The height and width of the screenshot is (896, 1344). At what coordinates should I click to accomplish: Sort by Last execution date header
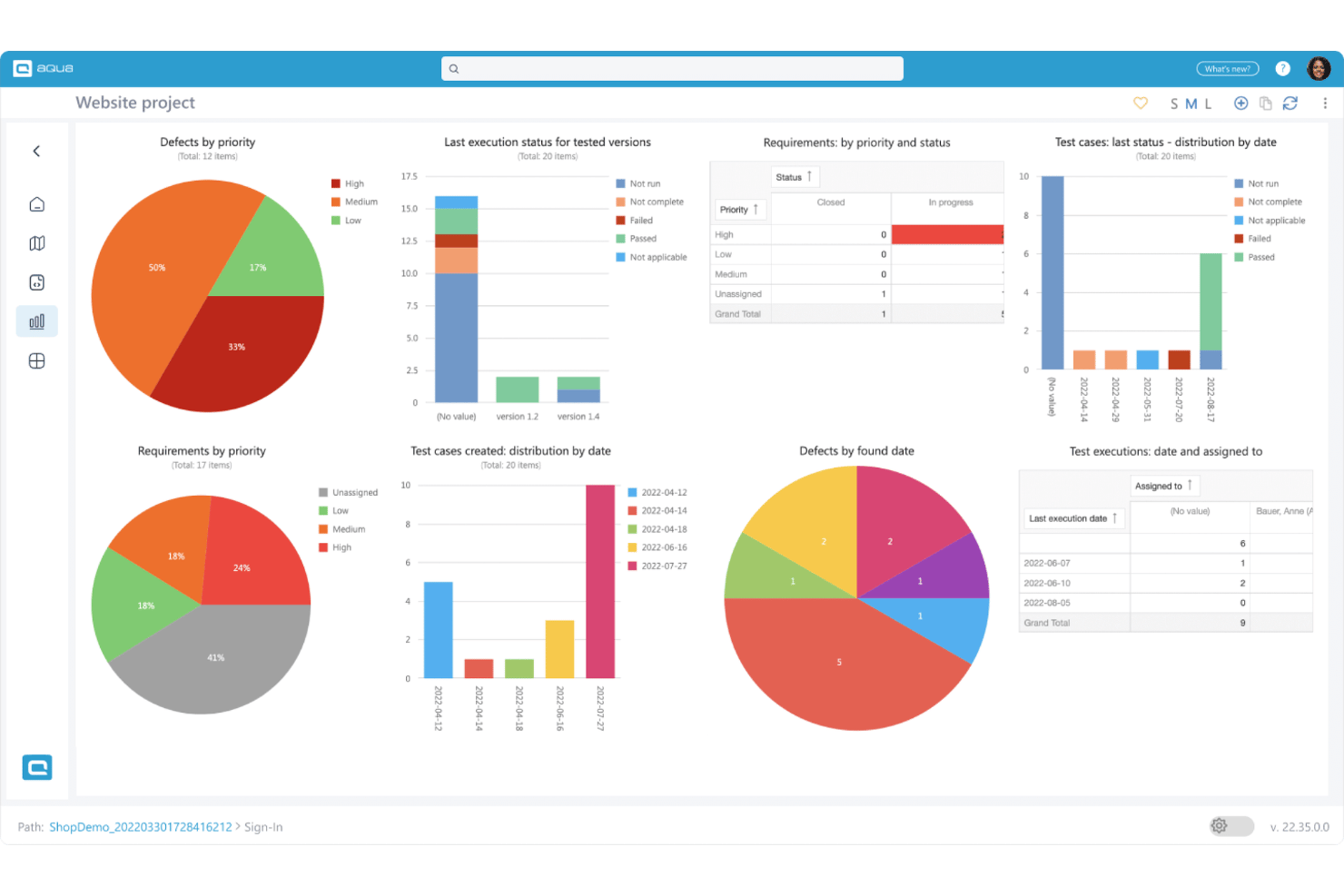coord(1073,518)
